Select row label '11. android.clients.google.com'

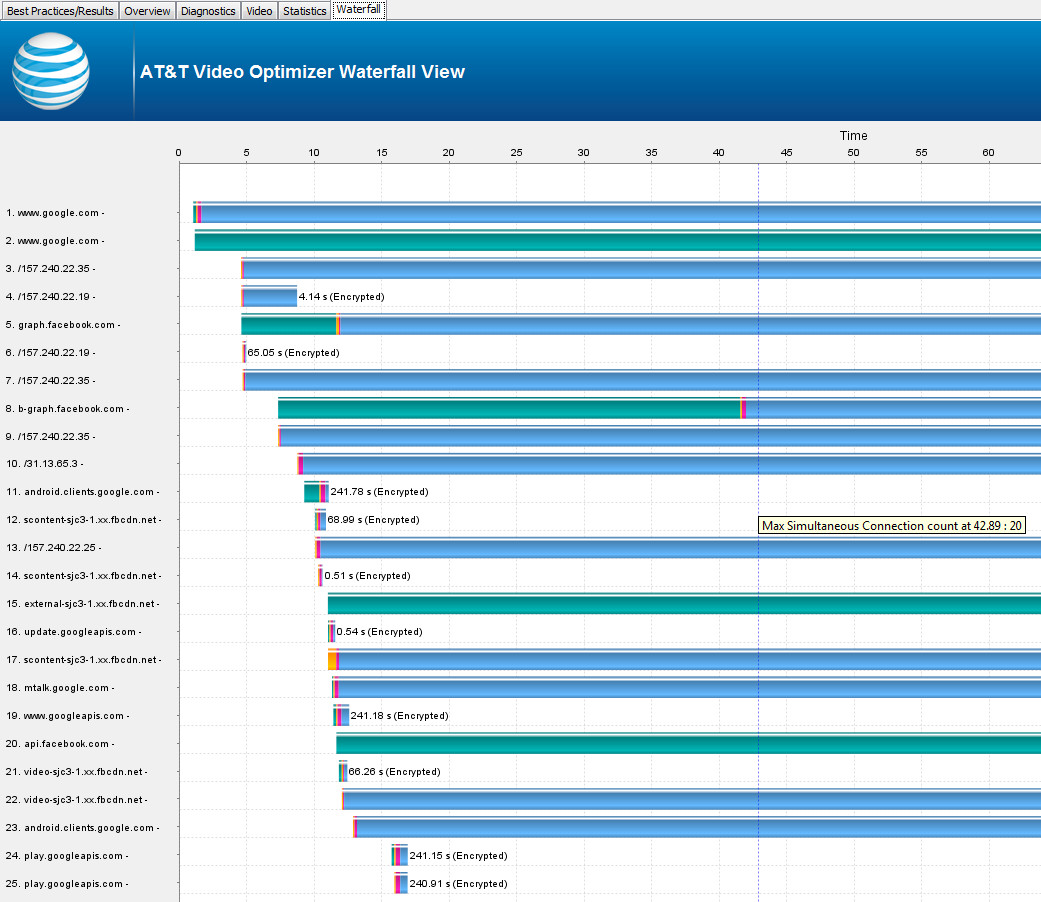[x=83, y=492]
